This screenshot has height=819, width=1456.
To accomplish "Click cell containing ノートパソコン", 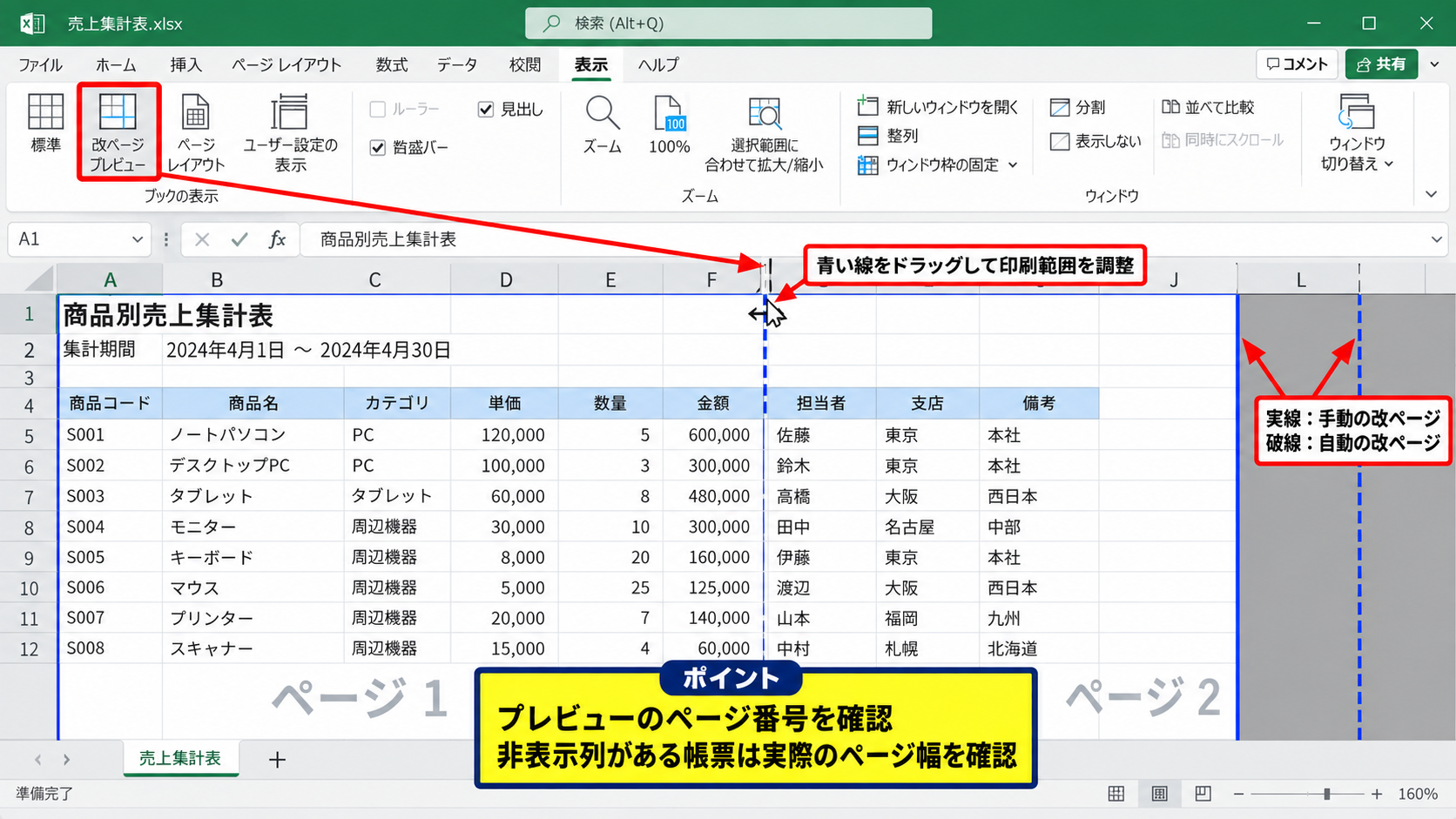I will pyautogui.click(x=253, y=434).
